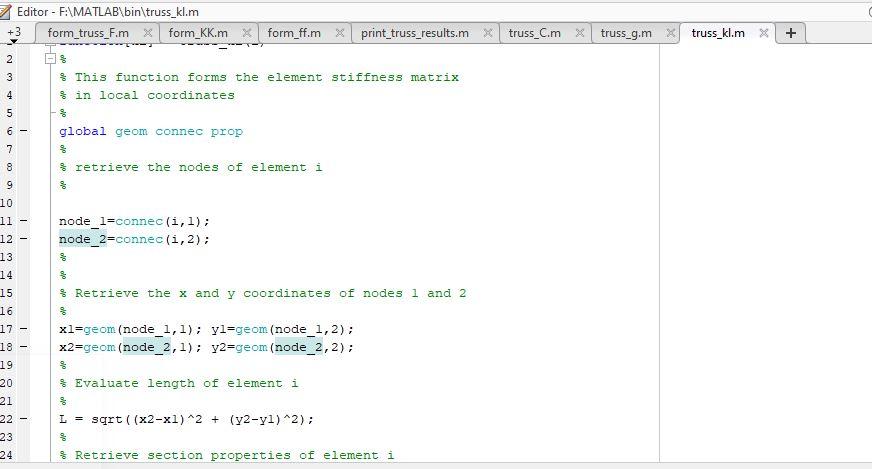Switch to the truss_C.m tab
872x469 pixels.
click(534, 33)
